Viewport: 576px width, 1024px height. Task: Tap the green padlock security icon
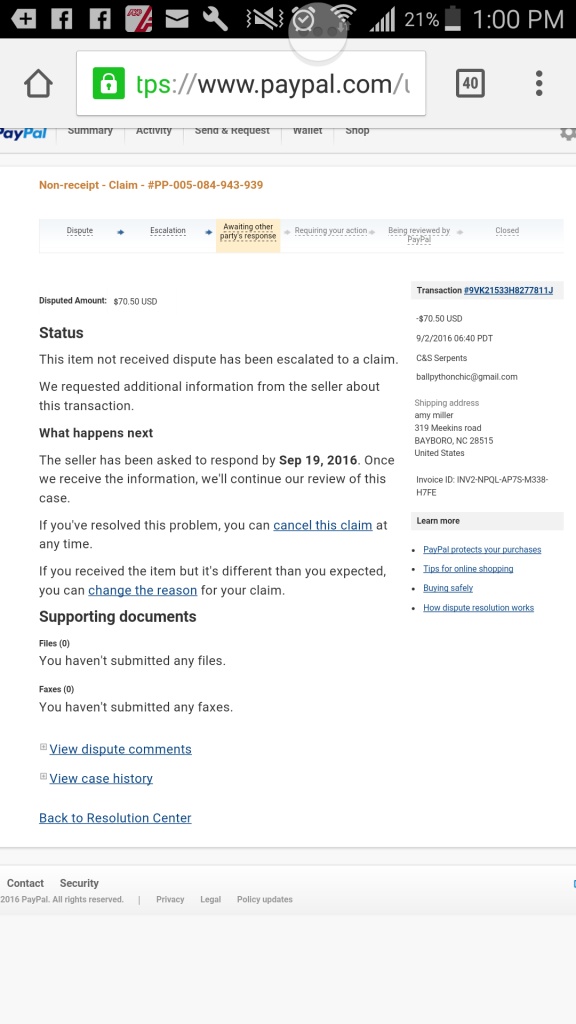(x=108, y=84)
